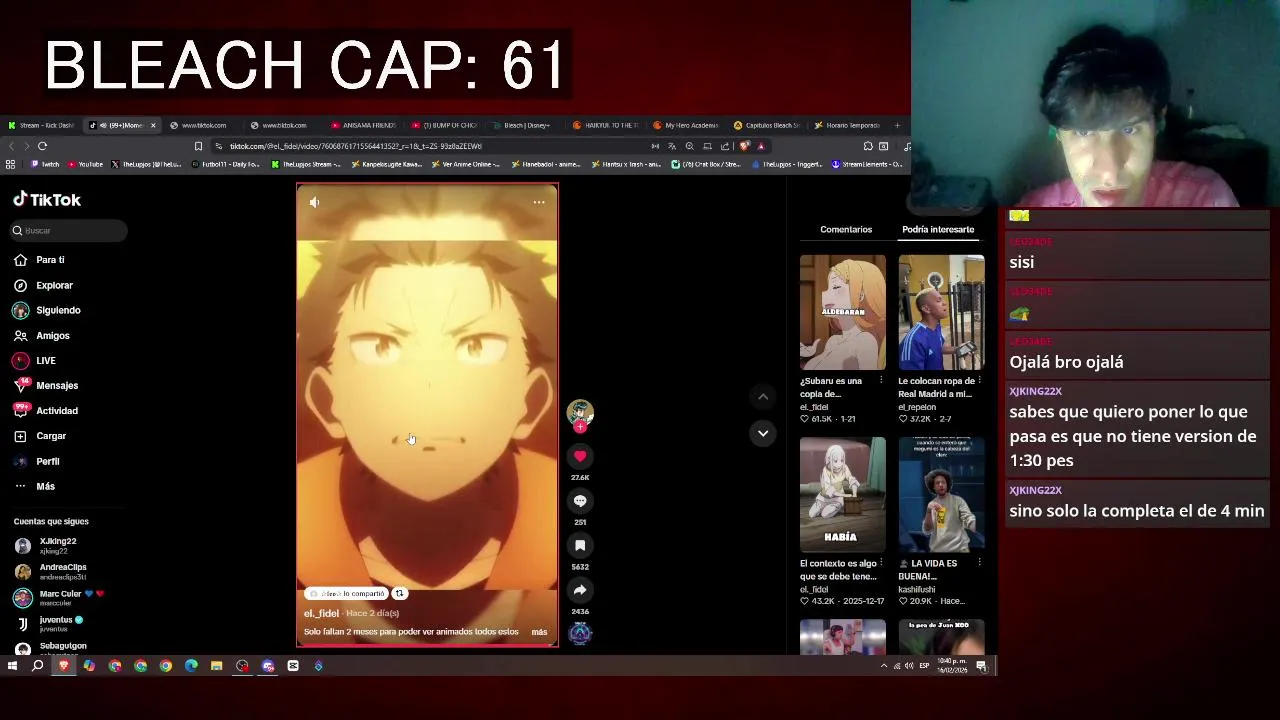Image resolution: width=1280 pixels, height=720 pixels.
Task: Click the repost icon in the video overlay
Action: tap(399, 593)
